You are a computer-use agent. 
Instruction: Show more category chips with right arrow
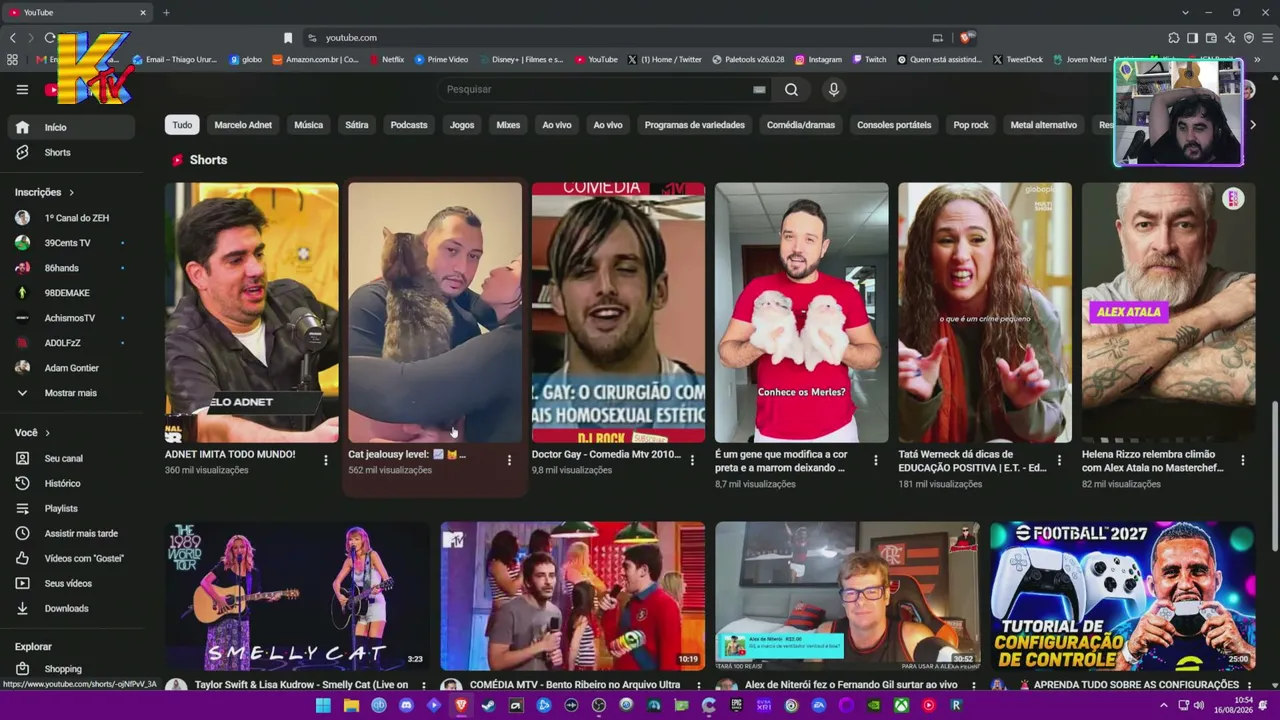1252,125
